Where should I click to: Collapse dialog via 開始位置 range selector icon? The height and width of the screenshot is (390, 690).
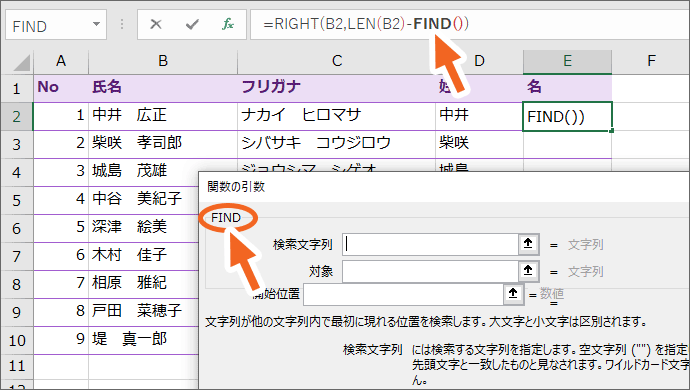(x=513, y=294)
